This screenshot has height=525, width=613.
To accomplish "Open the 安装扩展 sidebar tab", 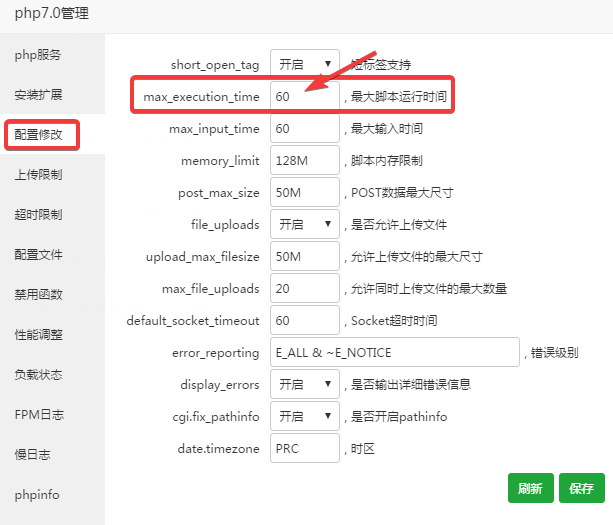I will click(38, 95).
